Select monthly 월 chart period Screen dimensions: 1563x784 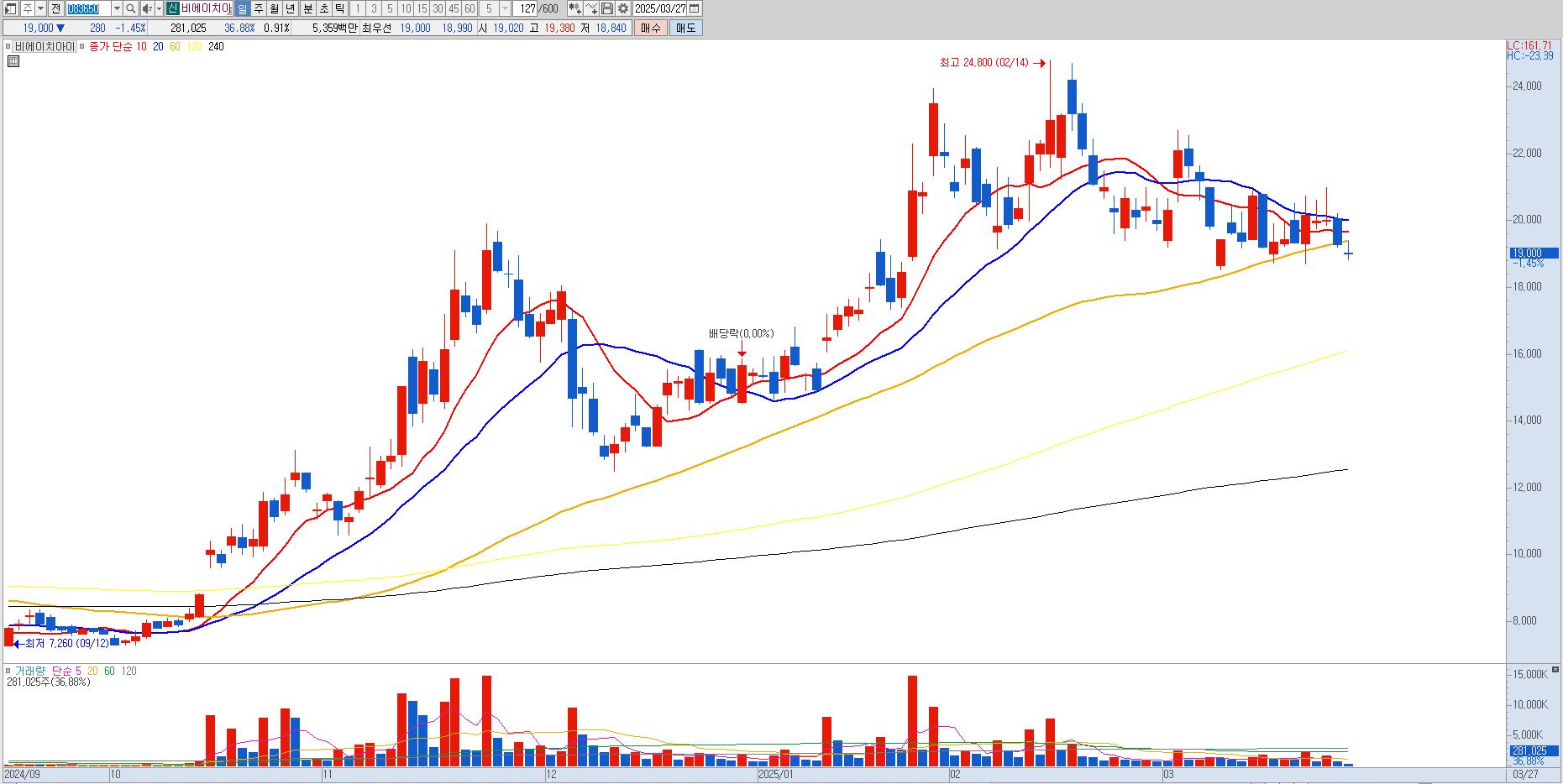pyautogui.click(x=275, y=8)
